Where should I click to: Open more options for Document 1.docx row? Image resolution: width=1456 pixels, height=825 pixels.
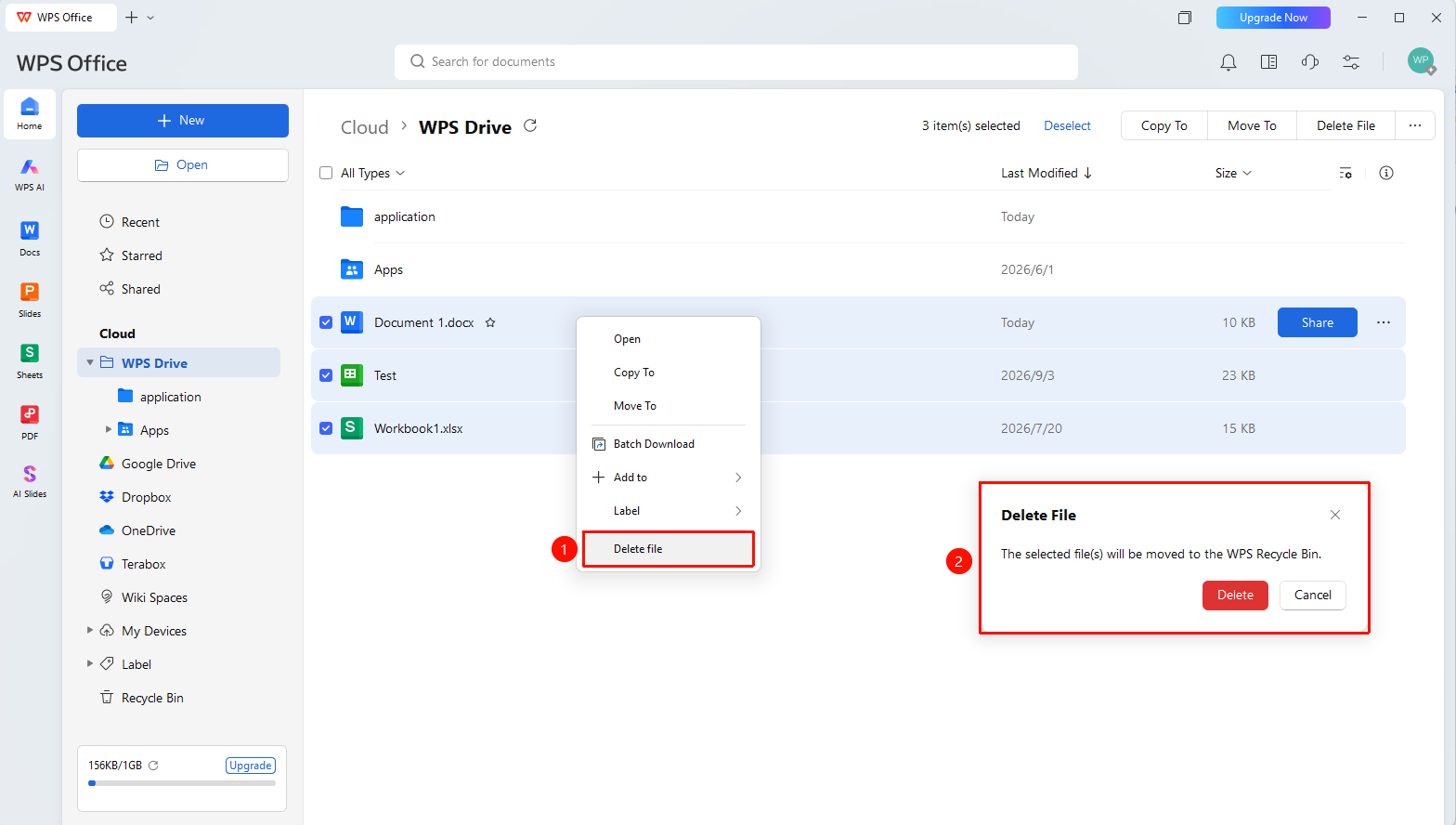click(x=1384, y=322)
